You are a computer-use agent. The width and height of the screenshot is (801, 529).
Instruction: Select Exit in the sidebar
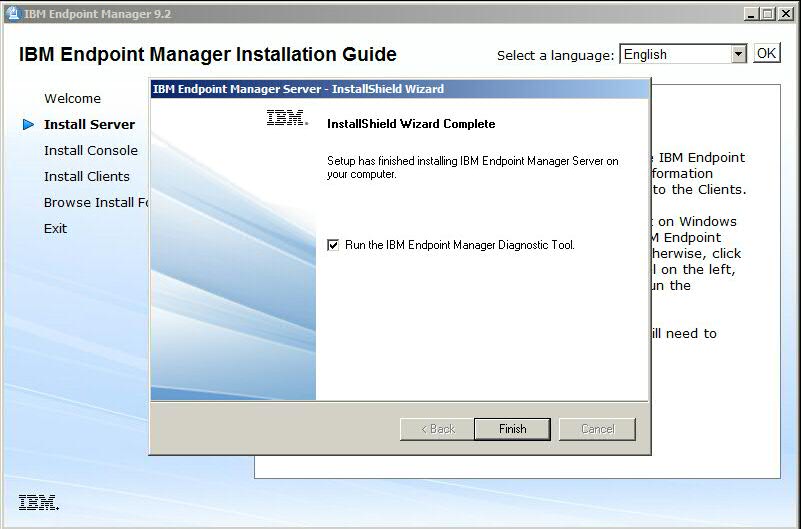tap(55, 228)
